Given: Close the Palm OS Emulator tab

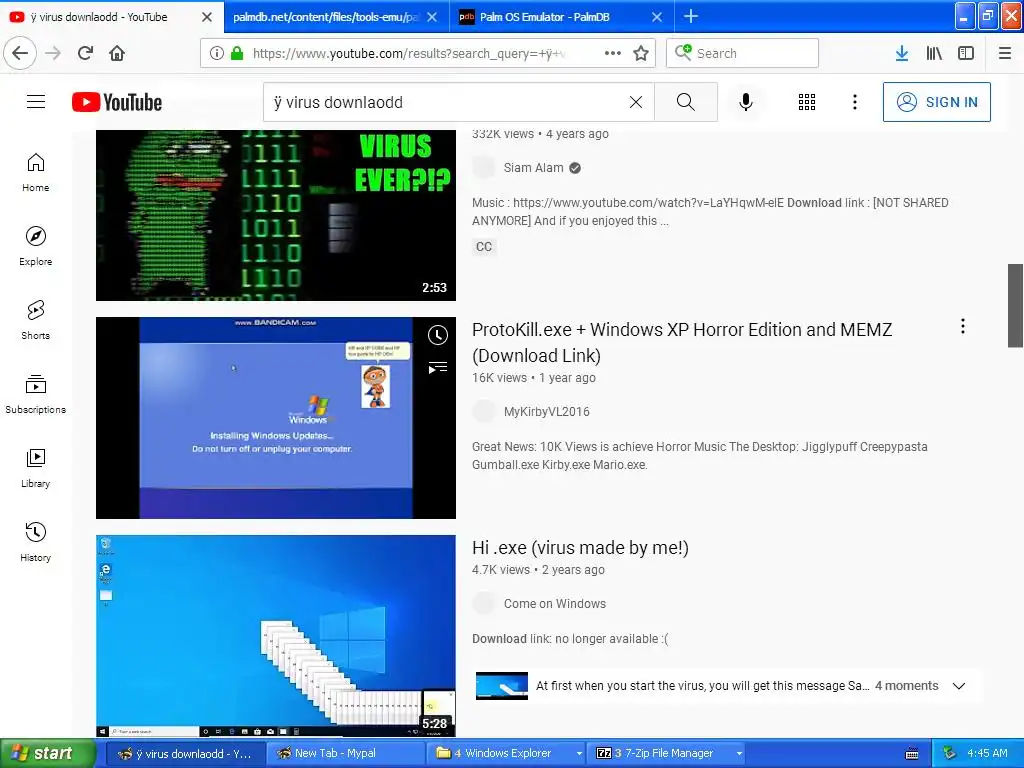Looking at the screenshot, I should point(657,17).
